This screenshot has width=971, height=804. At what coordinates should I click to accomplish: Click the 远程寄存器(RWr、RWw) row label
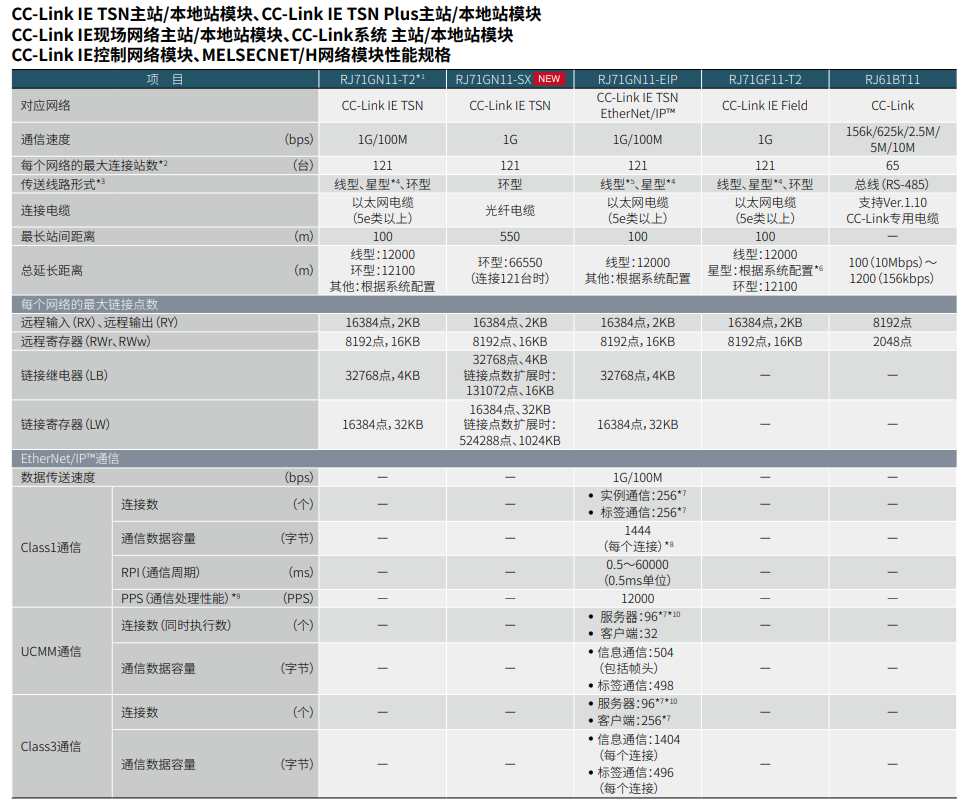pyautogui.click(x=85, y=341)
